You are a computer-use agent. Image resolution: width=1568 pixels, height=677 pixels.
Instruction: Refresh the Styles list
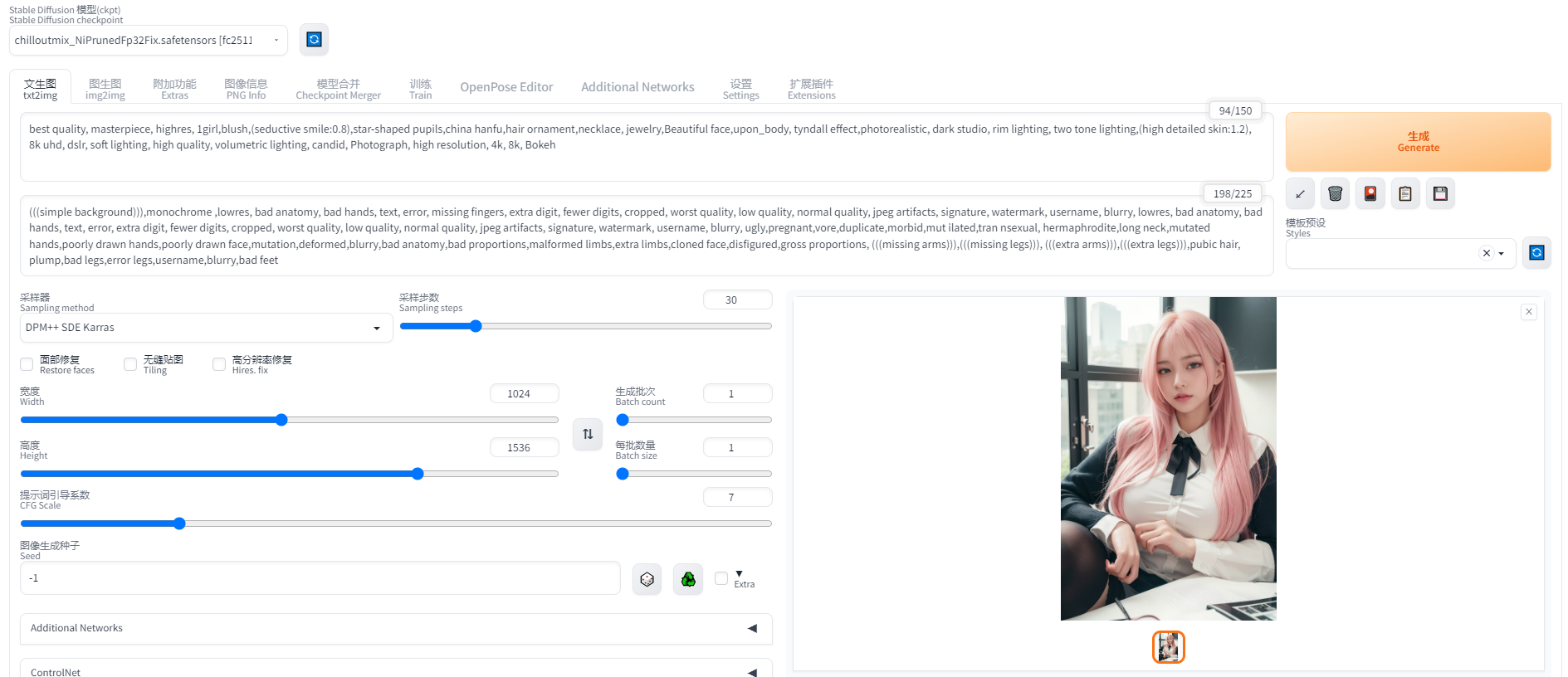click(1536, 253)
